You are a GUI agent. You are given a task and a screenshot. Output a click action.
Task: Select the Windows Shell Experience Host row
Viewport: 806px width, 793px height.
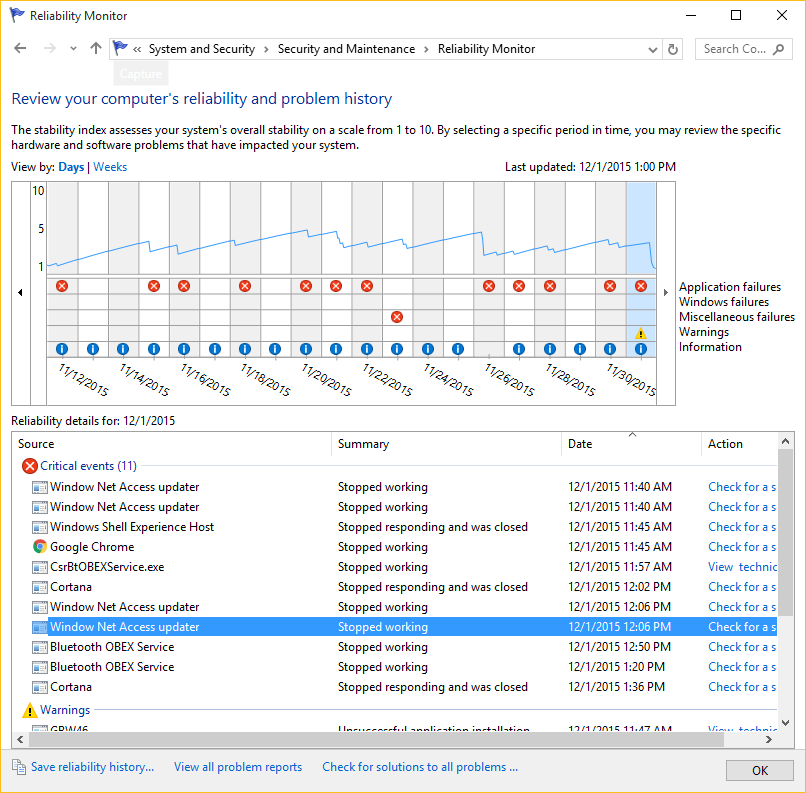pyautogui.click(x=404, y=527)
